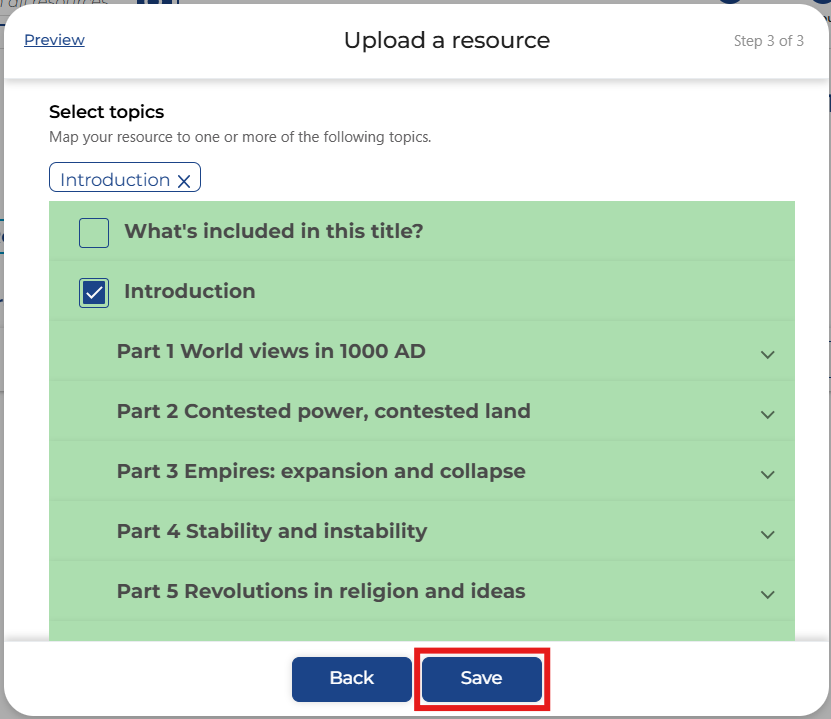The image size is (831, 719).
Task: Select 'Part 5 Revolutions in religion and ideas' label
Action: point(320,591)
